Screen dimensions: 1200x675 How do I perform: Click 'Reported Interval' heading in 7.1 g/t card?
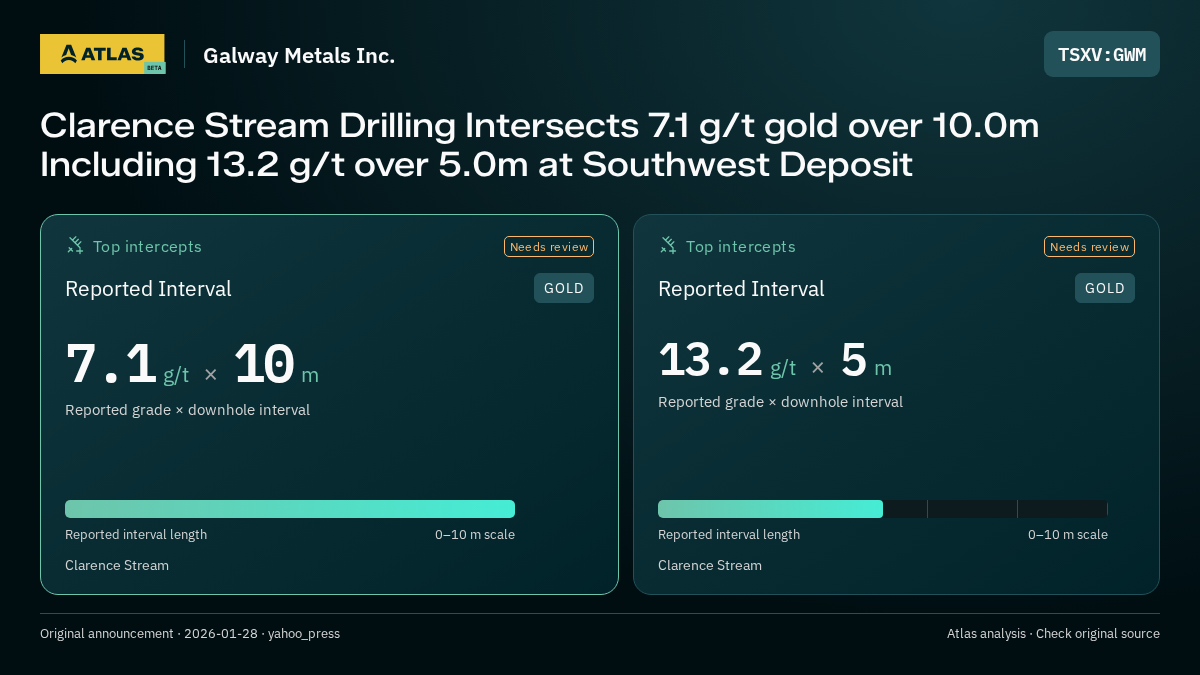[x=148, y=289]
